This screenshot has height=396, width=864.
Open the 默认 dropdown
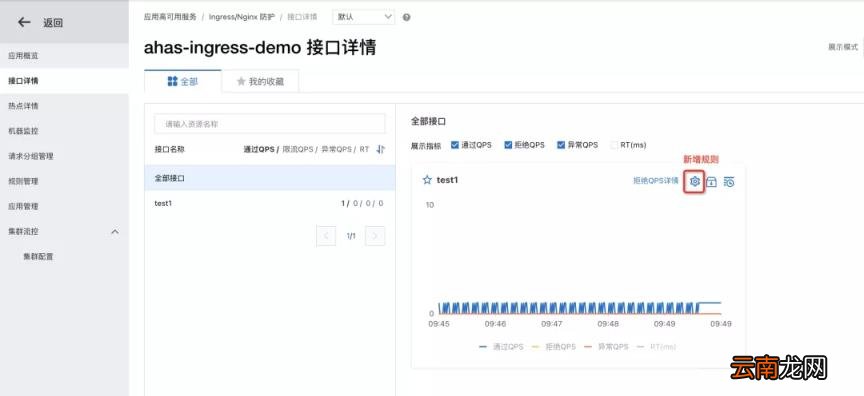(x=364, y=17)
